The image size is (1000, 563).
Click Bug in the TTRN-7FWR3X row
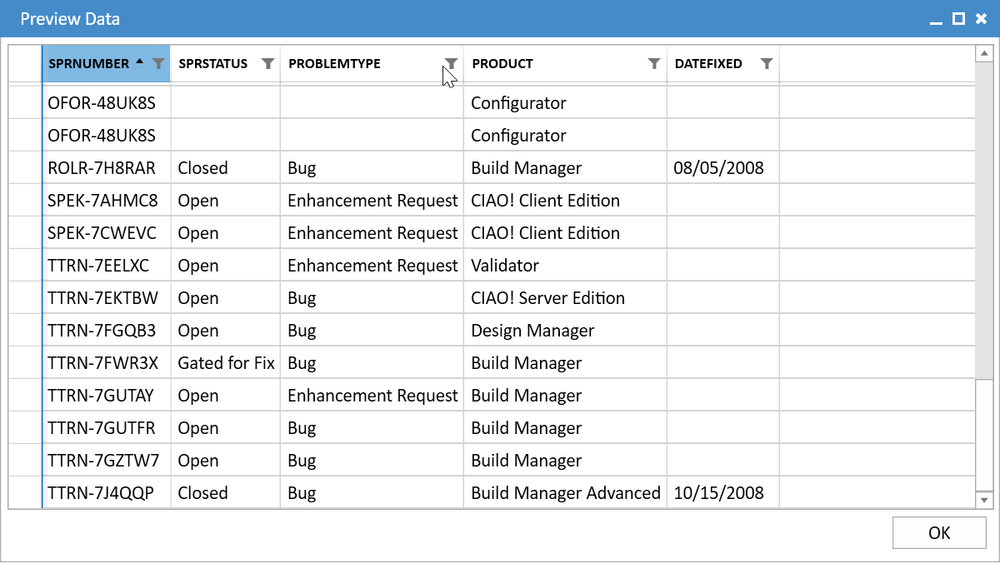tap(372, 363)
